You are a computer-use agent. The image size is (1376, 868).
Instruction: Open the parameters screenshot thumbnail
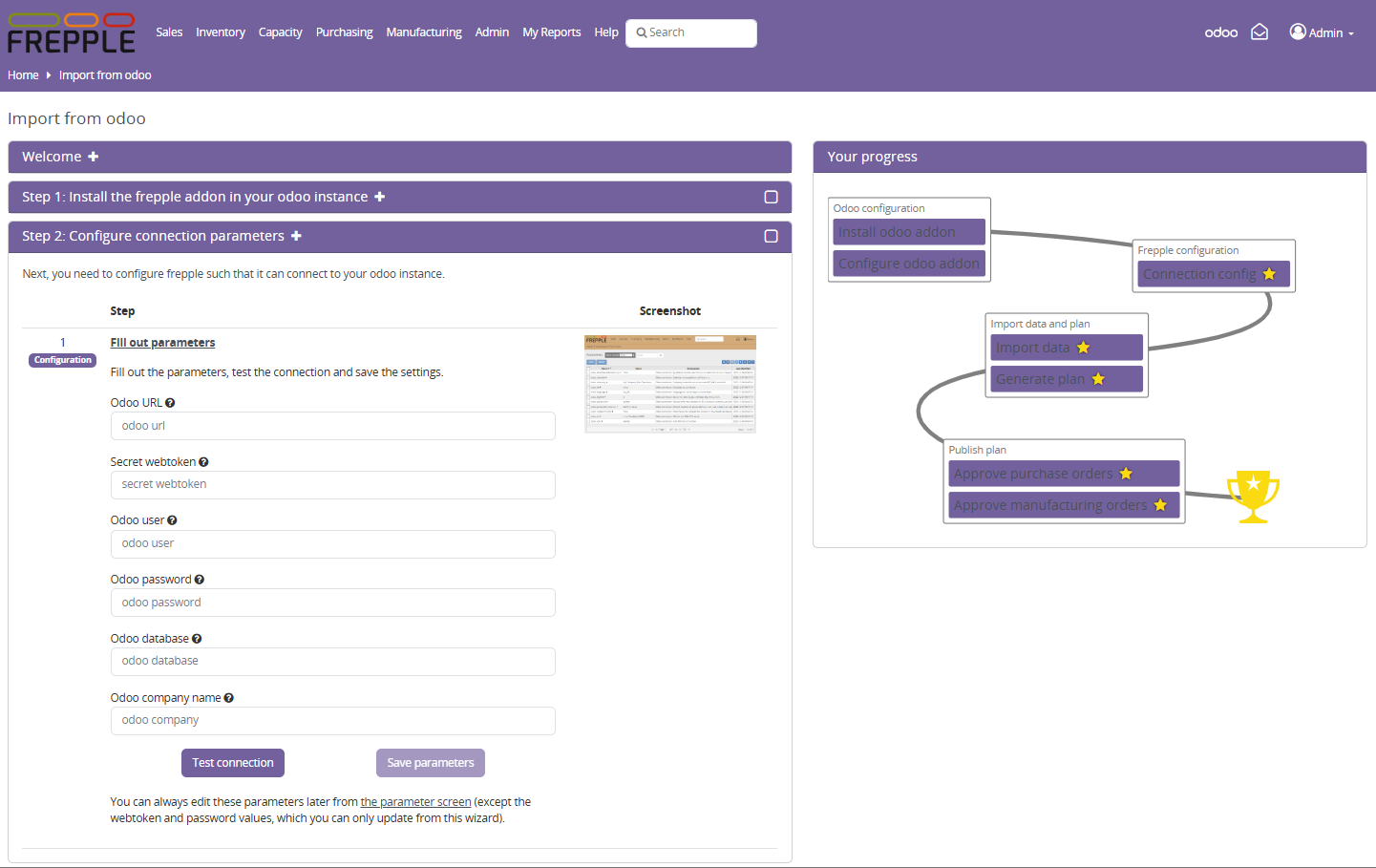pos(670,384)
